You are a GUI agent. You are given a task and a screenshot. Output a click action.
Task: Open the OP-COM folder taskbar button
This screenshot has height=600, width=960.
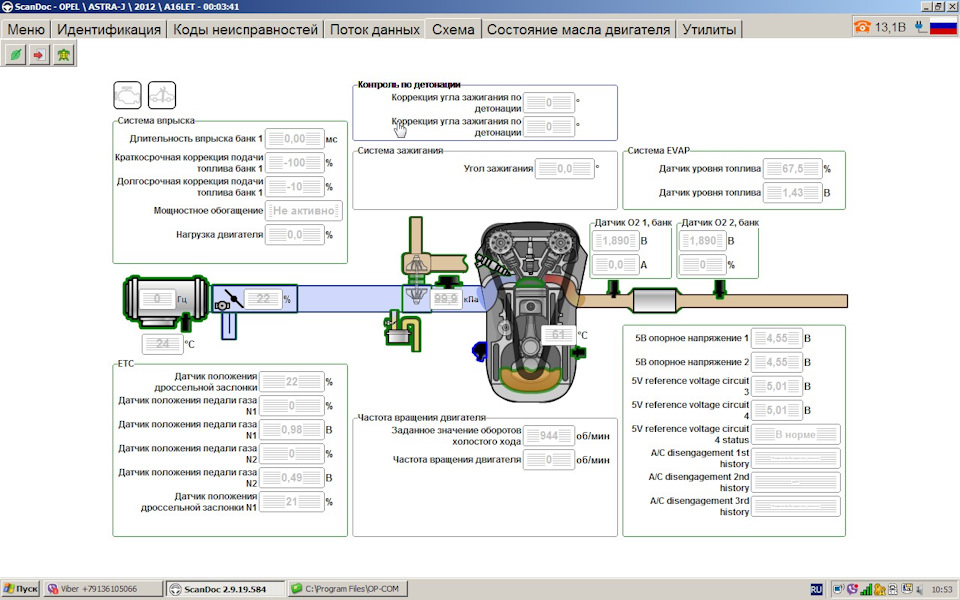tap(348, 589)
